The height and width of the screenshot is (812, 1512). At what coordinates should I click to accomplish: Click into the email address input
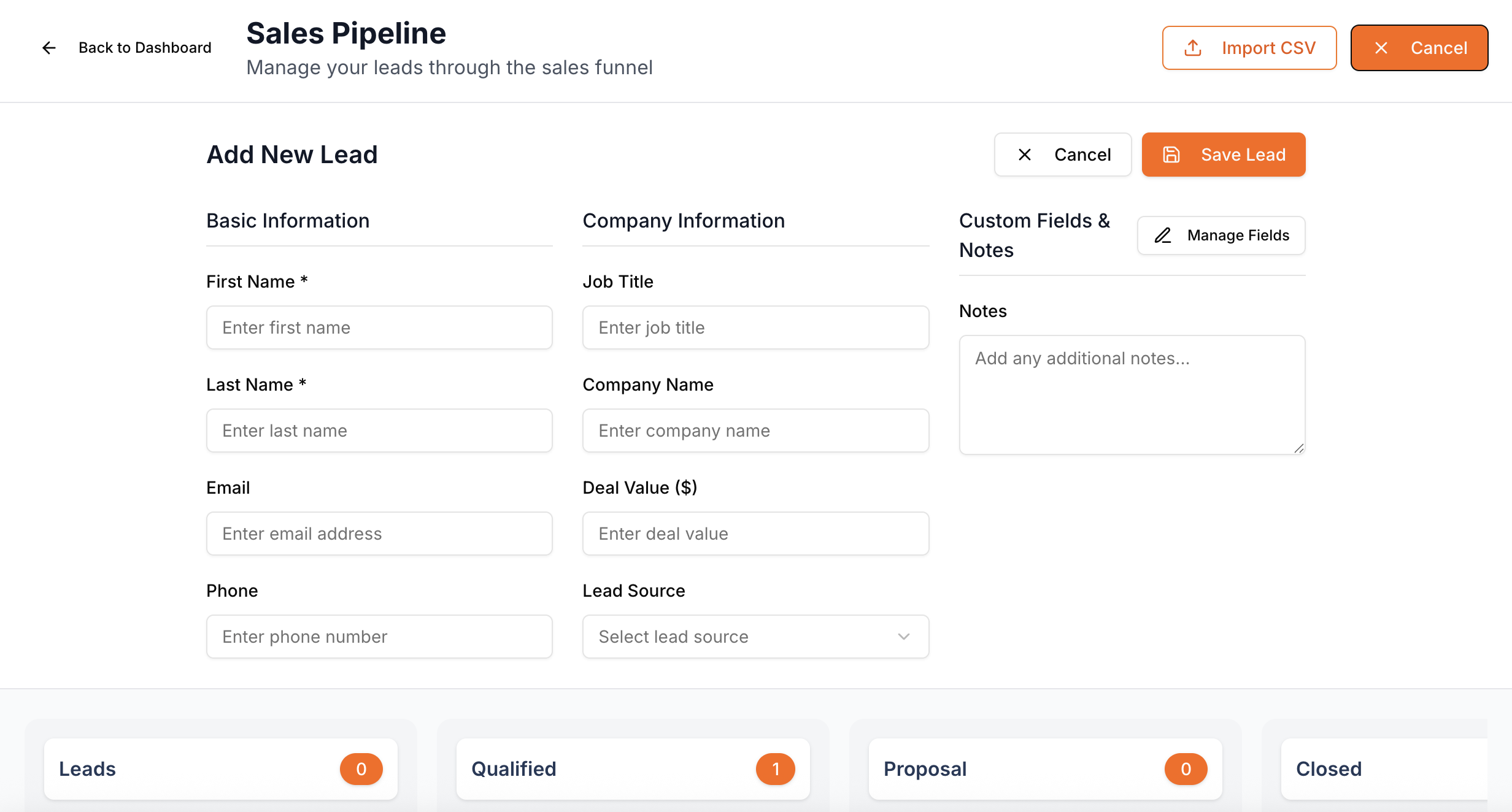tap(379, 534)
